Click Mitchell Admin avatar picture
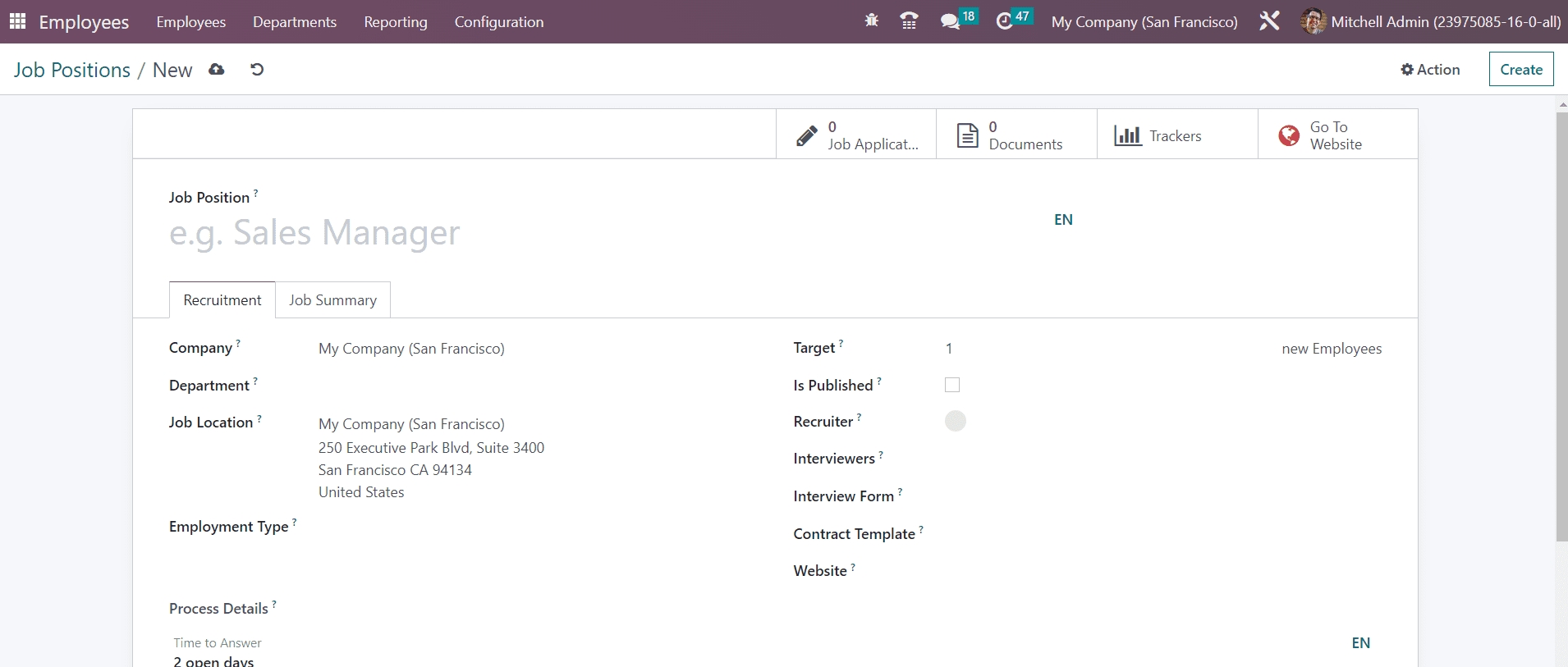This screenshot has width=1568, height=667. click(x=1313, y=21)
